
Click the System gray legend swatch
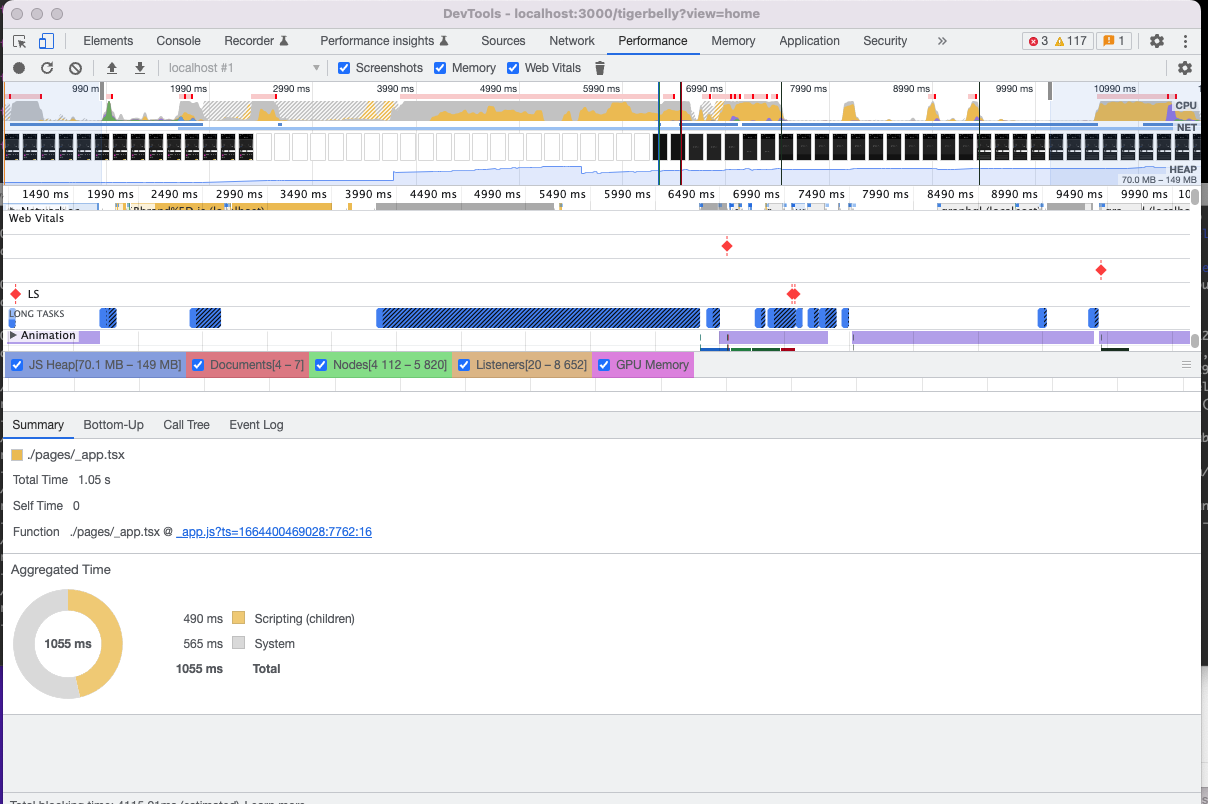click(238, 644)
